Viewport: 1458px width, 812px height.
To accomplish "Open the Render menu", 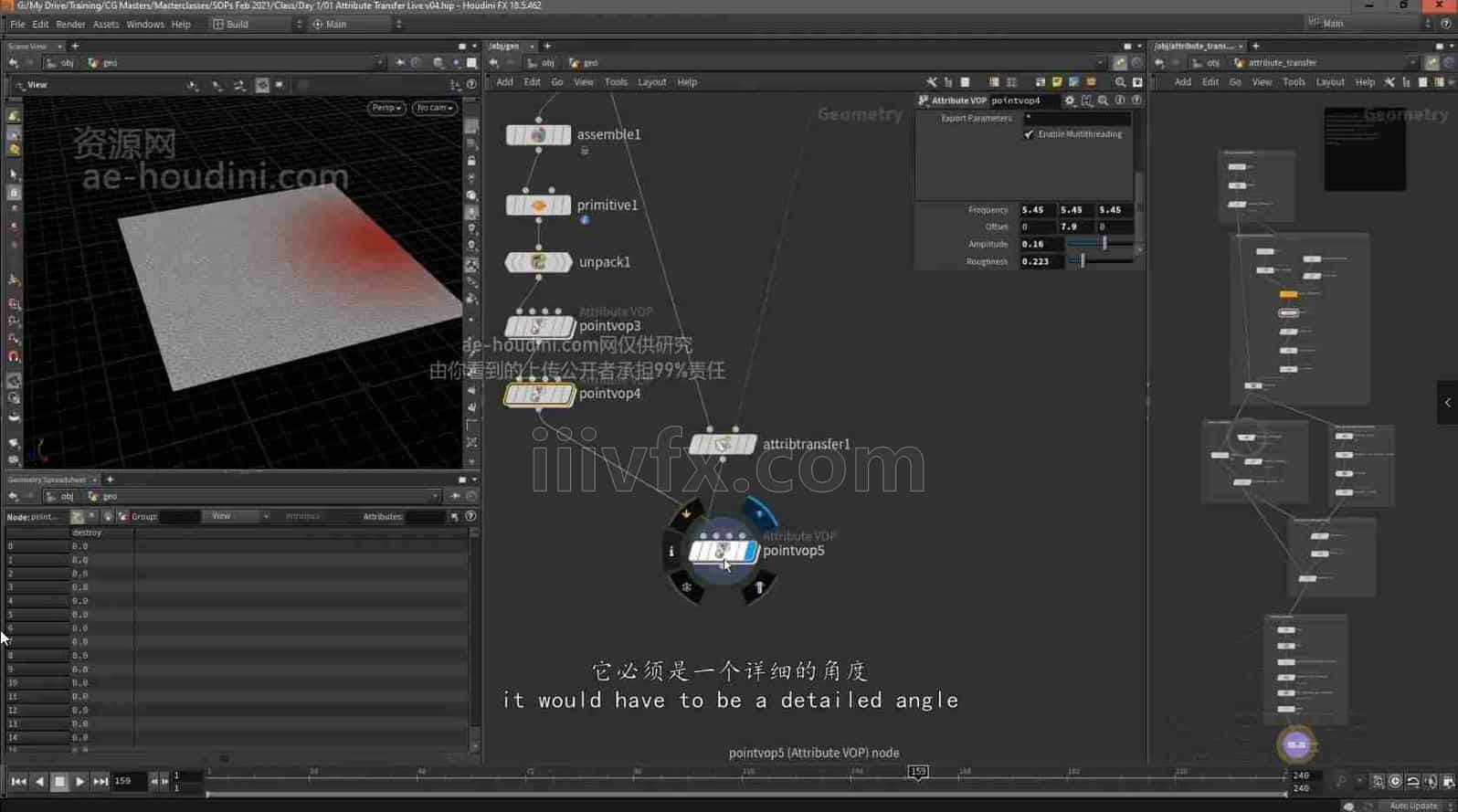I will (70, 25).
